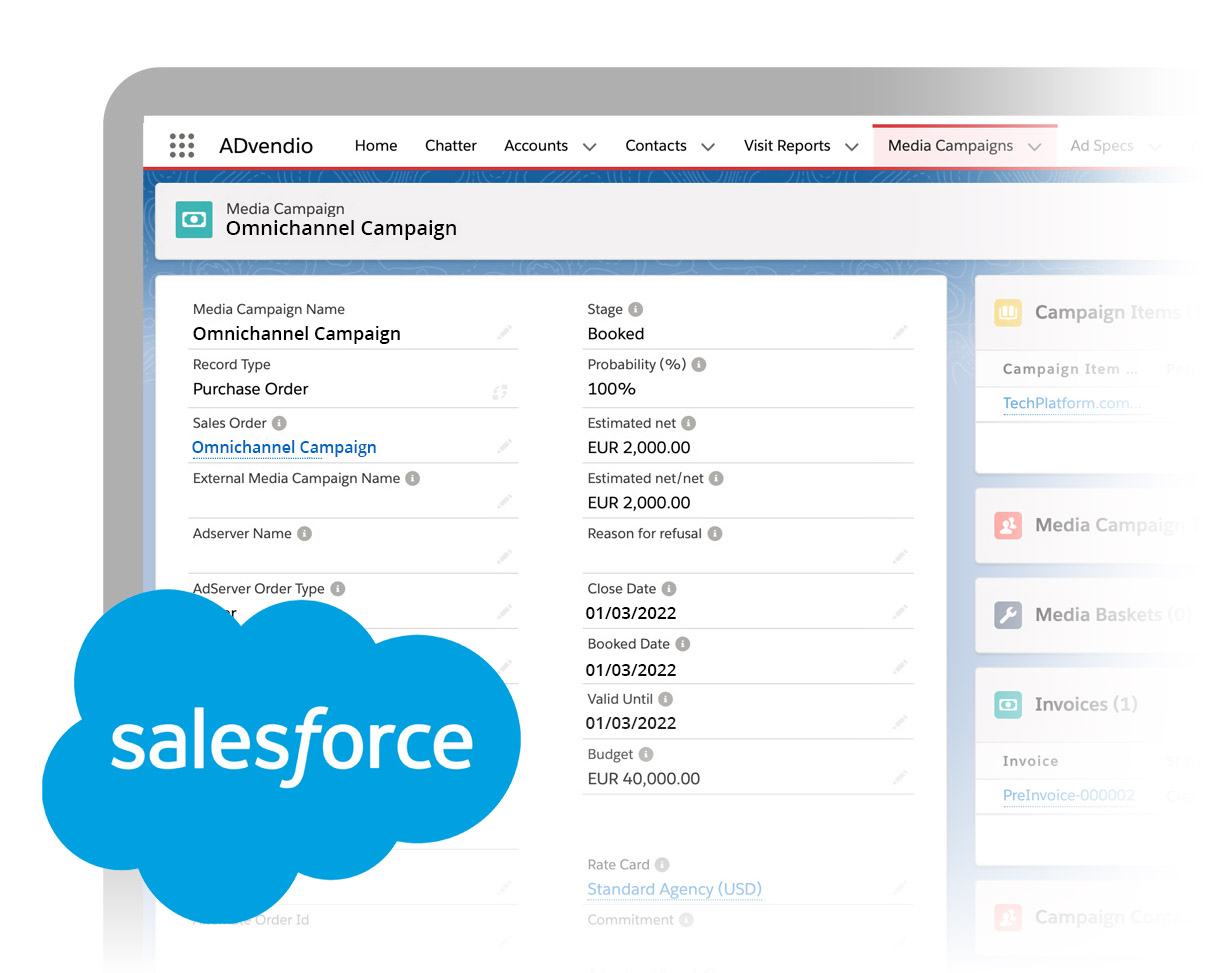Open the Omnichannel Campaign Sales Order link
This screenshot has width=1209, height=973.
click(x=284, y=447)
